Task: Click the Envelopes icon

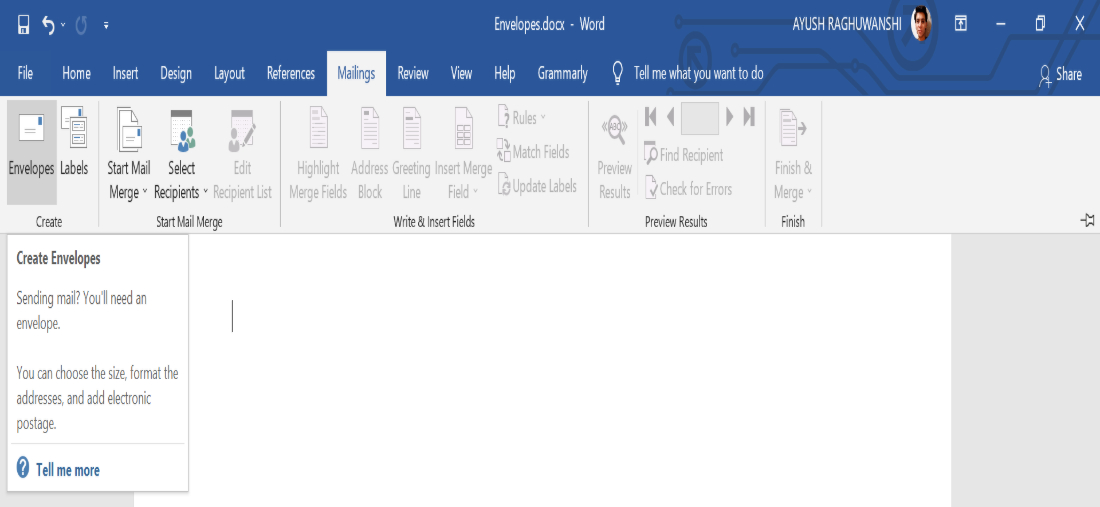Action: pos(32,151)
